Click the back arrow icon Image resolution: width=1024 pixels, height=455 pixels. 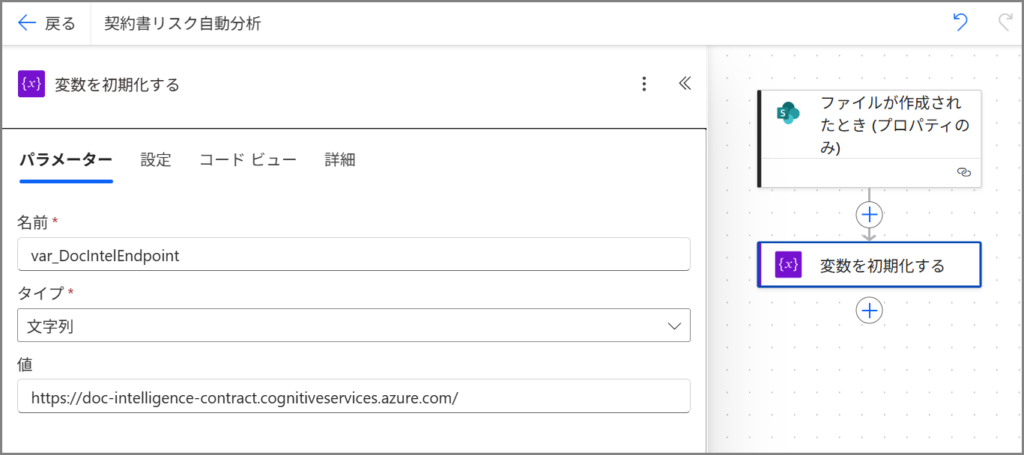click(x=27, y=23)
